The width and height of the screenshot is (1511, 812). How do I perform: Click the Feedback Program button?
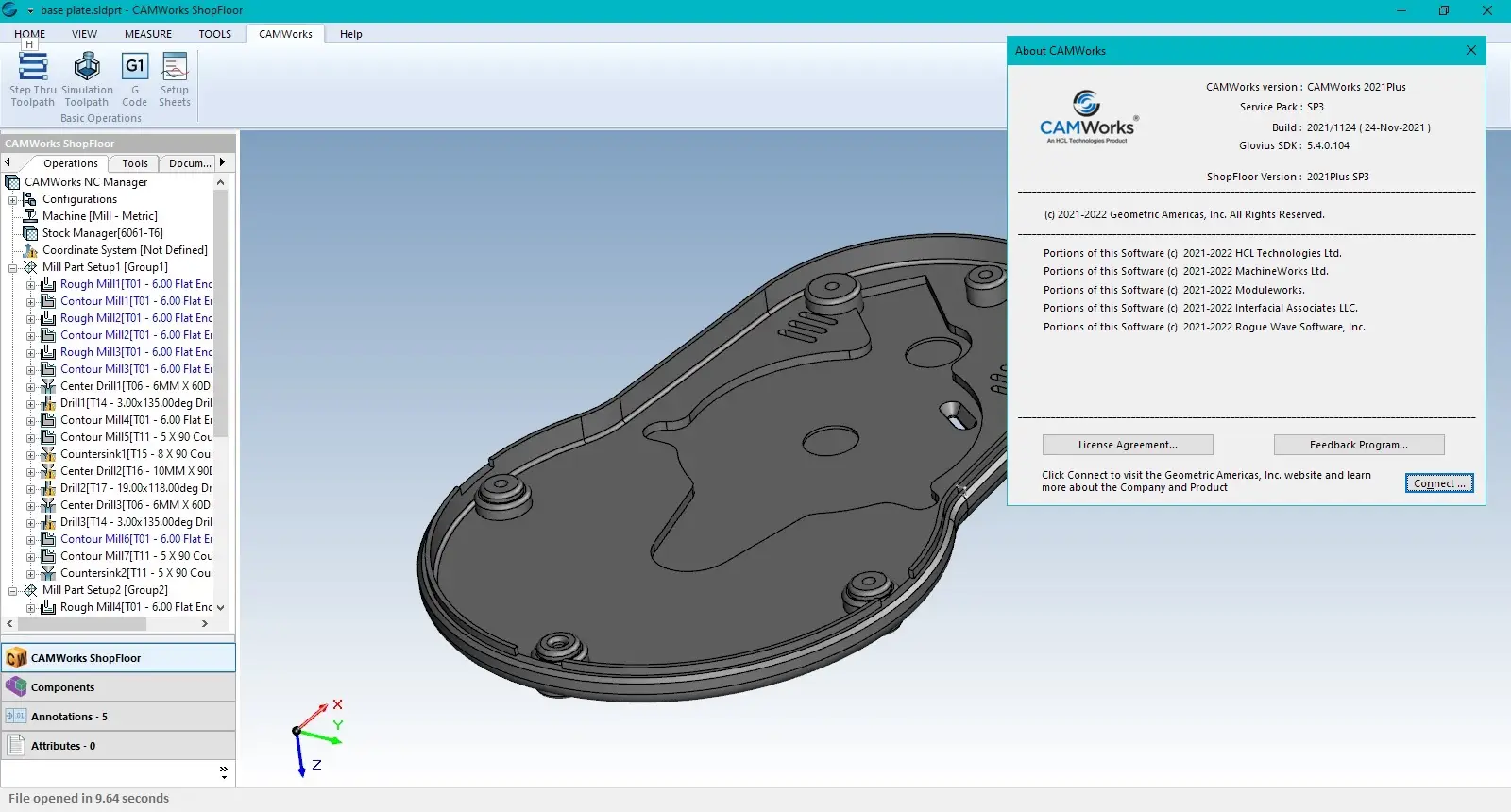point(1358,445)
